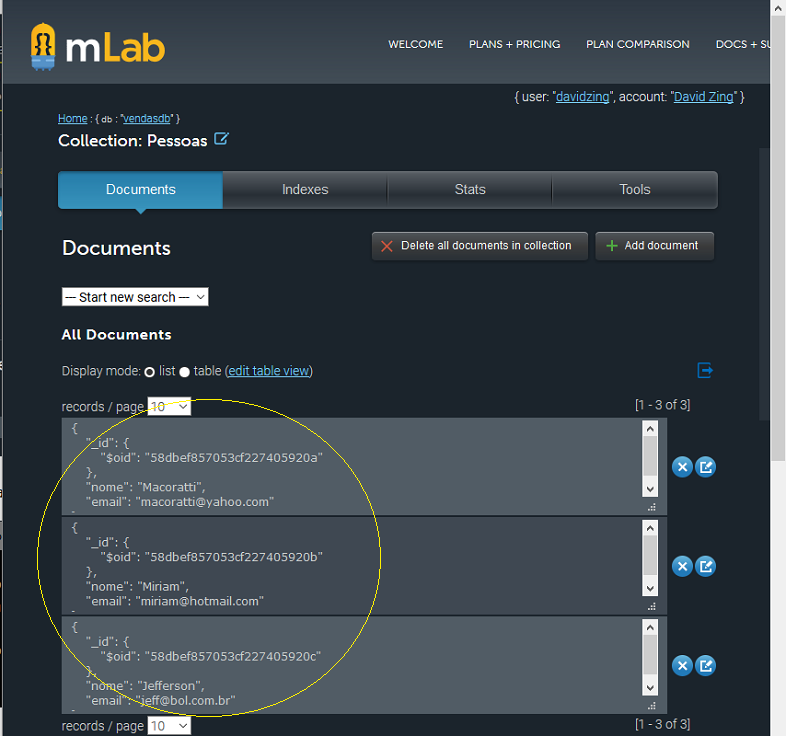Click the top [1 - 3 of 3] counter

[663, 405]
